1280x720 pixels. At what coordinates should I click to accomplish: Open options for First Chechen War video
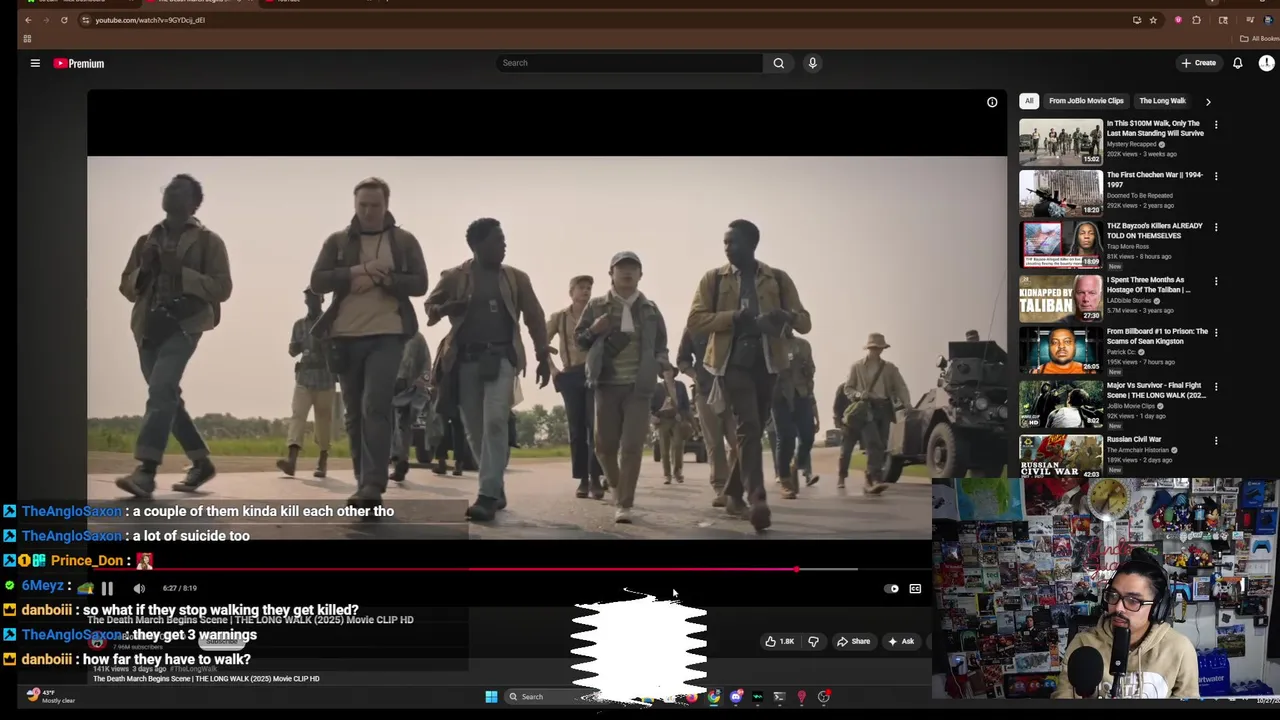1216,176
